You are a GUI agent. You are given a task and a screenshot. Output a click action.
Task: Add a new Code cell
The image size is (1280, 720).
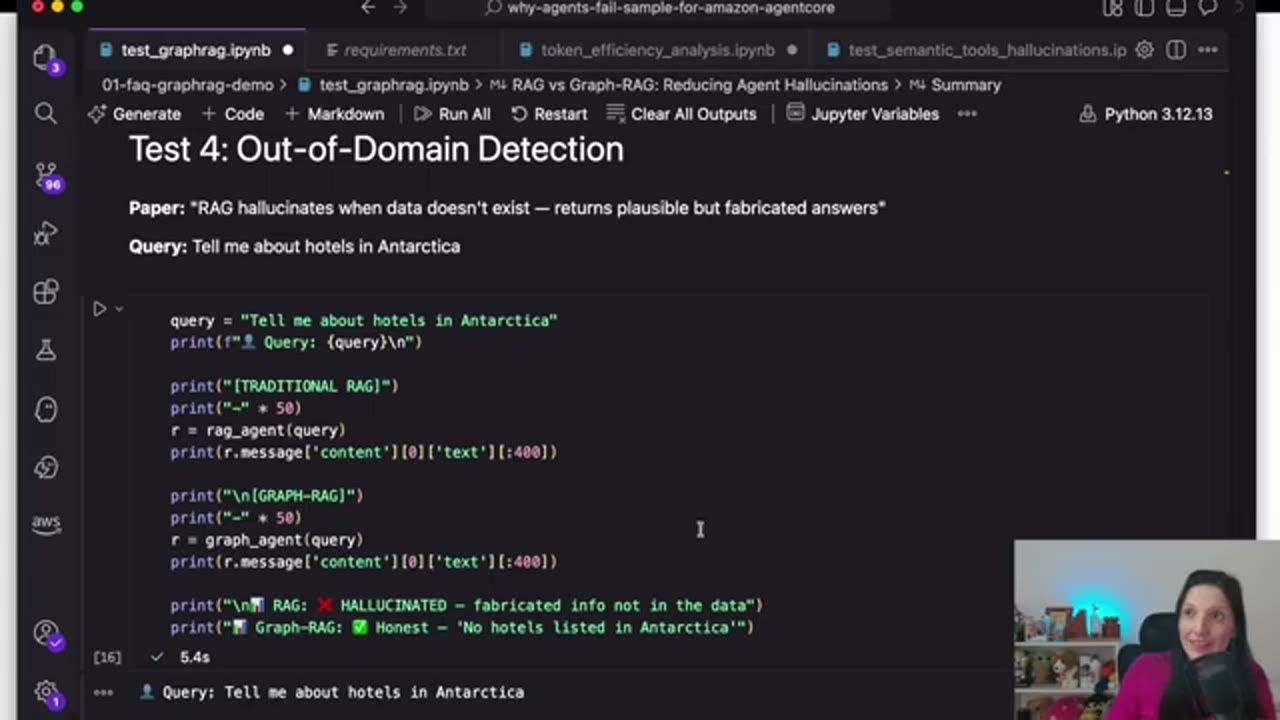pos(233,114)
